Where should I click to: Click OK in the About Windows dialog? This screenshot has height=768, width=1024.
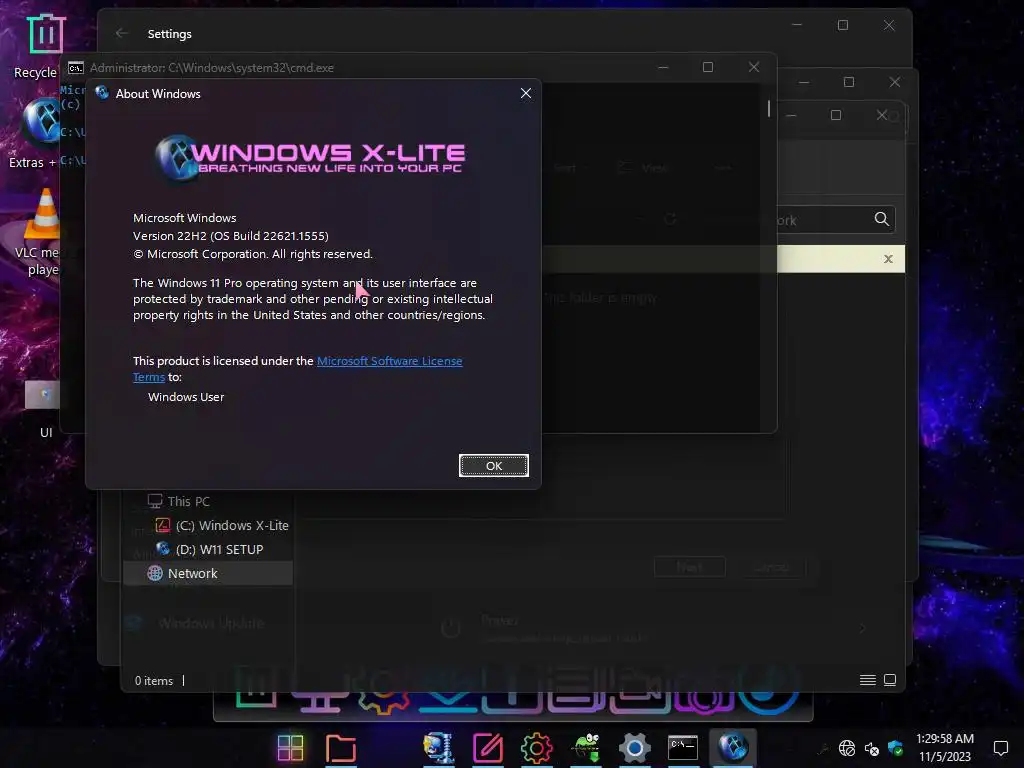tap(494, 466)
